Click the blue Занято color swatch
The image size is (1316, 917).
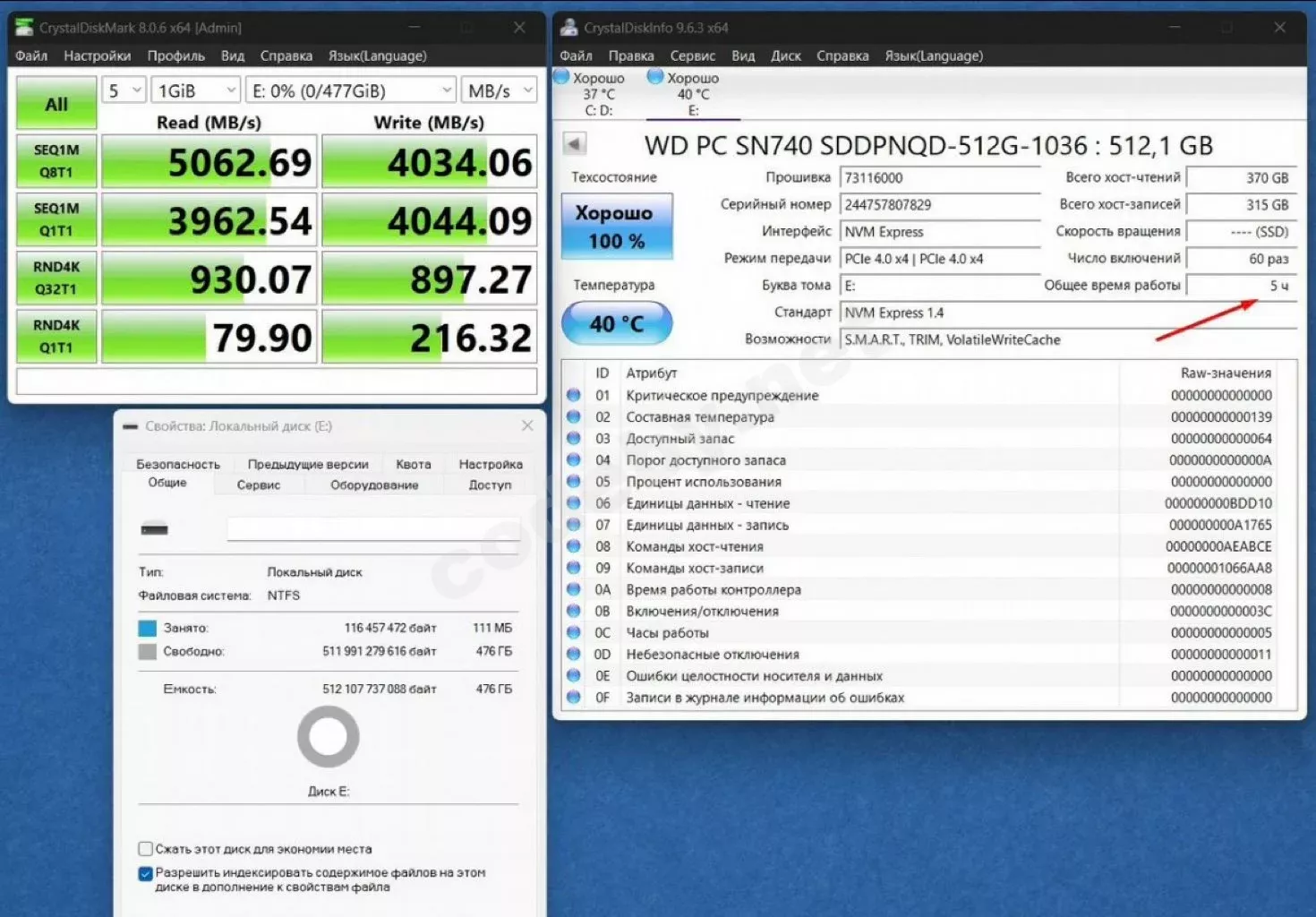click(x=148, y=628)
